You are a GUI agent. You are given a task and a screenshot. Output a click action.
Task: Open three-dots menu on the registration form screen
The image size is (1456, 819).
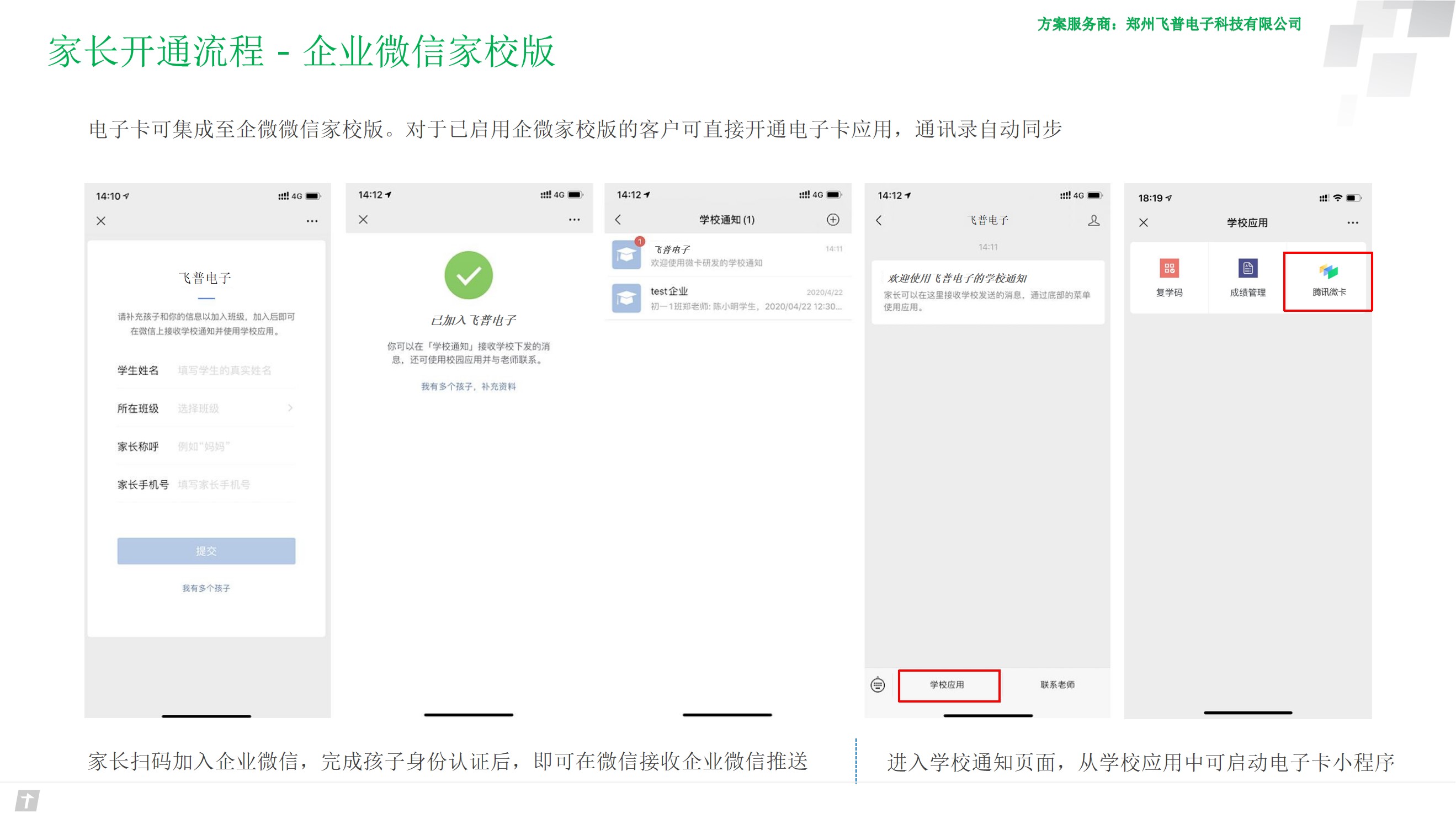[311, 221]
